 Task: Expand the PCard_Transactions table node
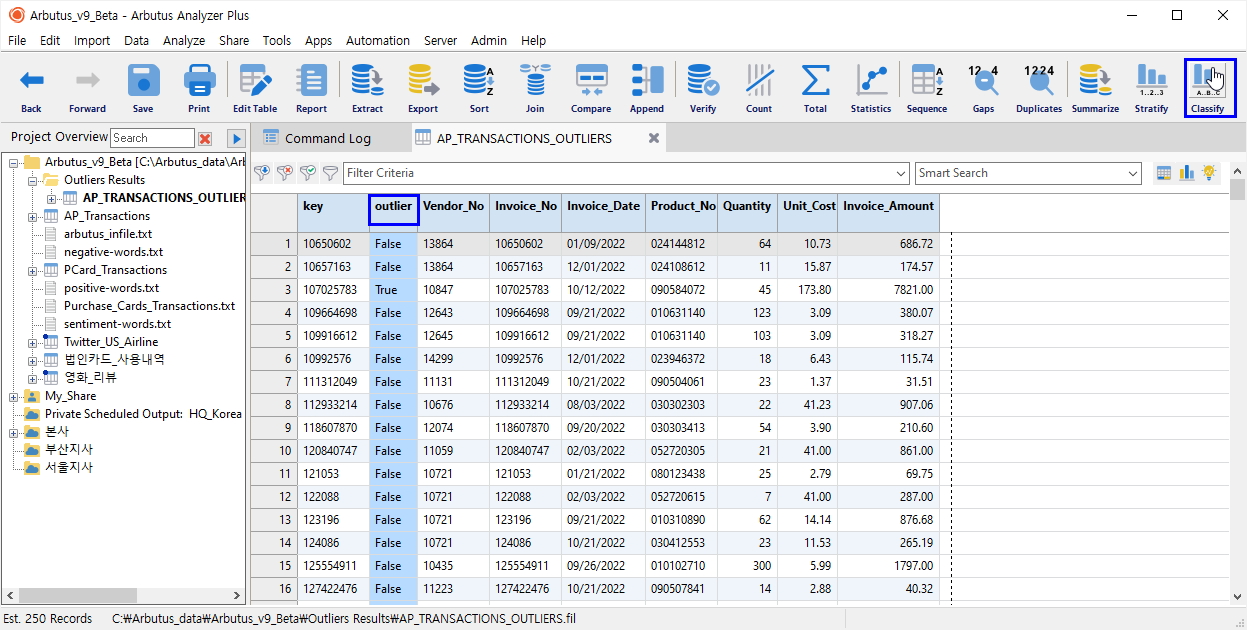(33, 270)
